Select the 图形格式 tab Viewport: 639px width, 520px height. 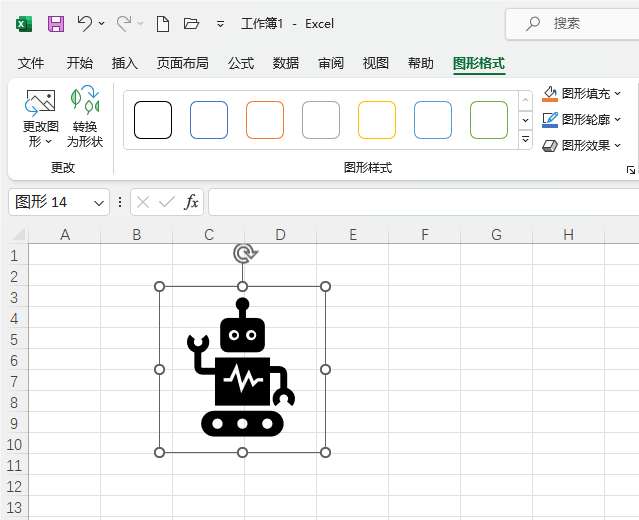(479, 64)
